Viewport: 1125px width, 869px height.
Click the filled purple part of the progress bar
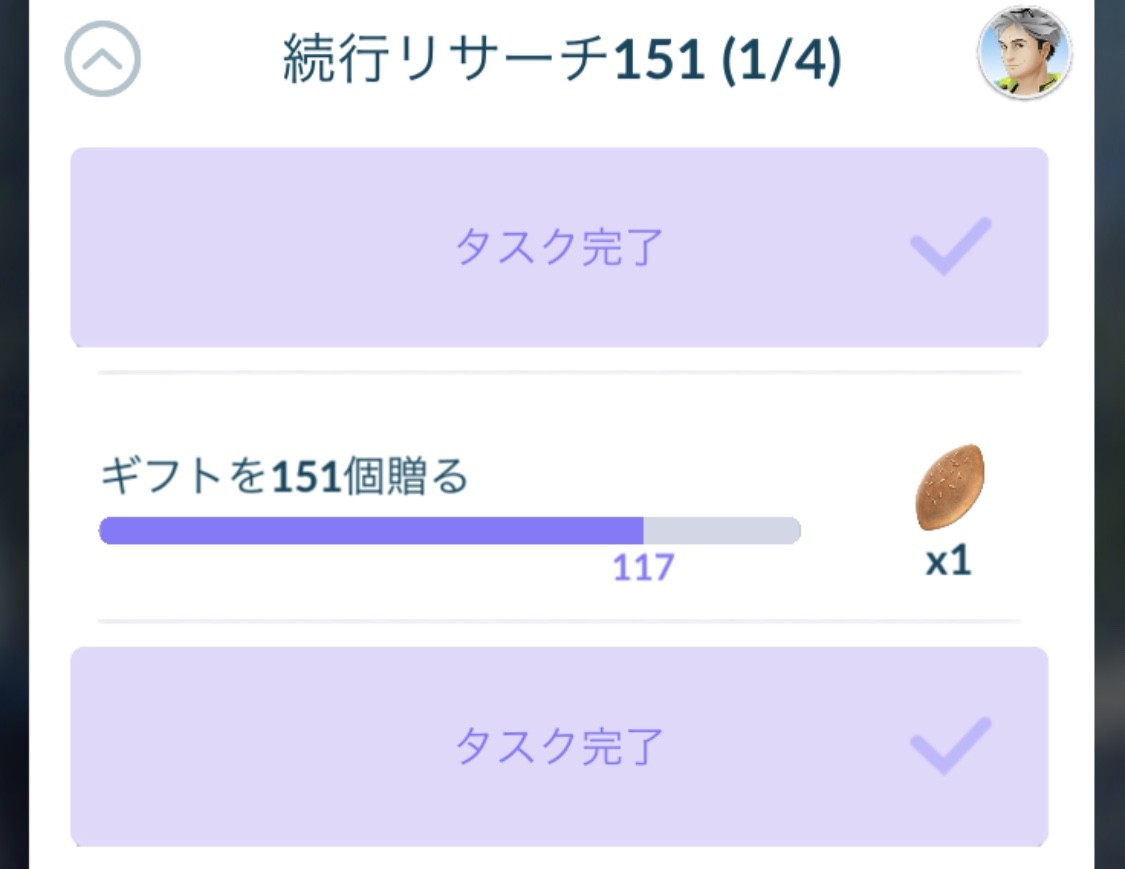coord(370,531)
